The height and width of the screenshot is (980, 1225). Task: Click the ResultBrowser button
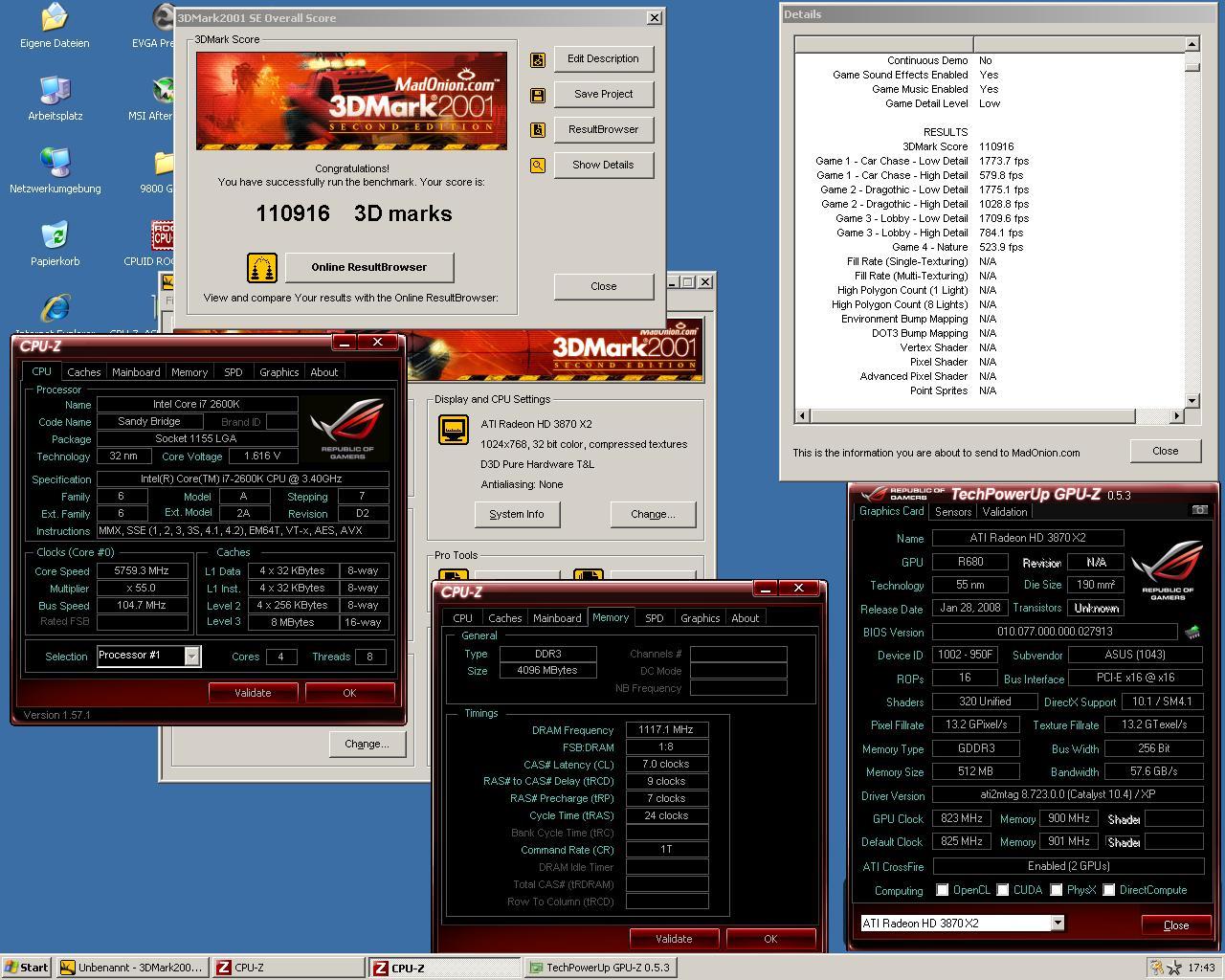[x=603, y=130]
